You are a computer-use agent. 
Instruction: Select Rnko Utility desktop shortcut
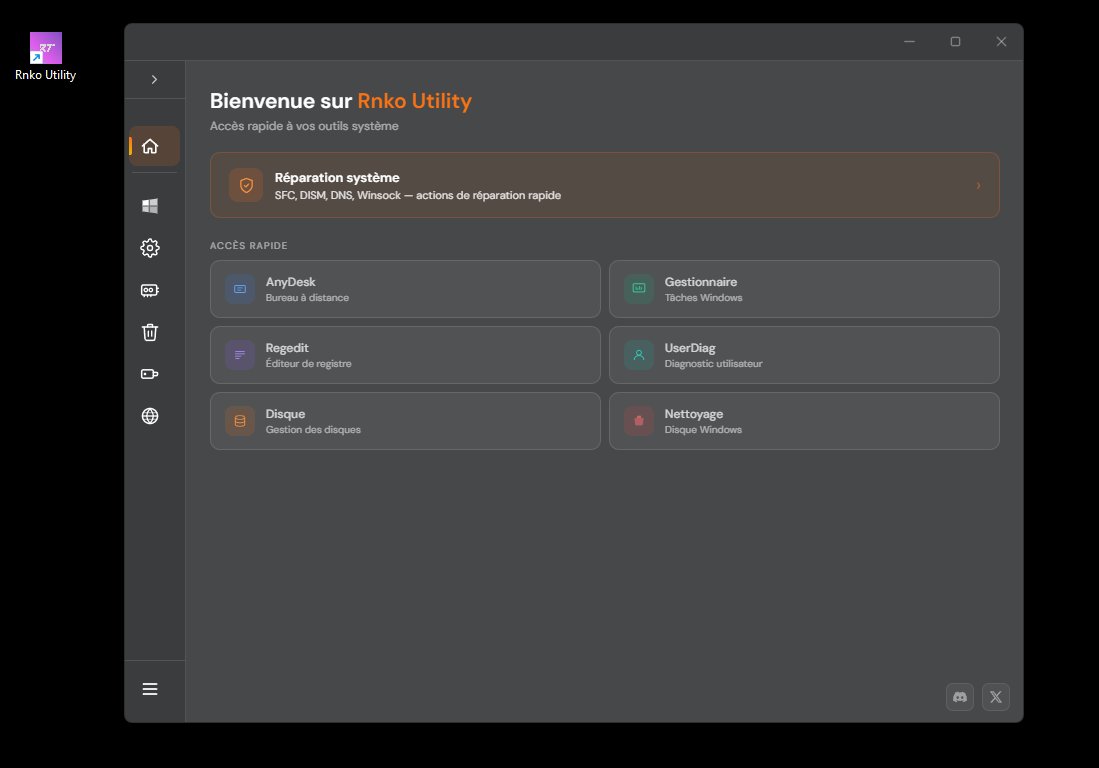tap(46, 57)
